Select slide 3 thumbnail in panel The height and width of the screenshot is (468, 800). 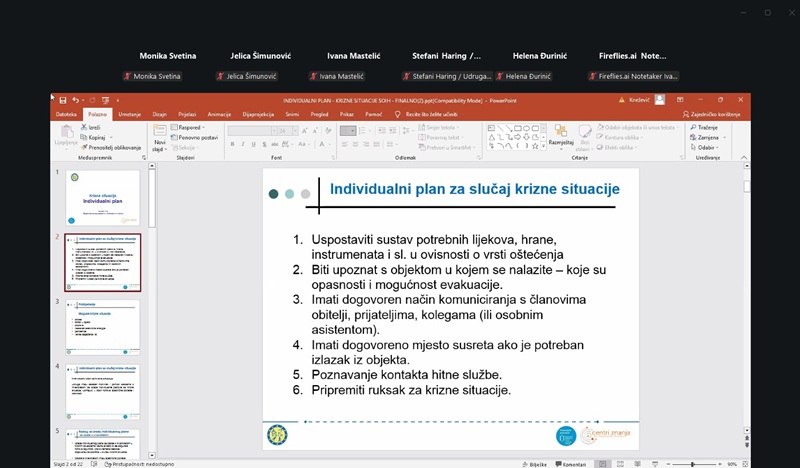click(x=103, y=326)
